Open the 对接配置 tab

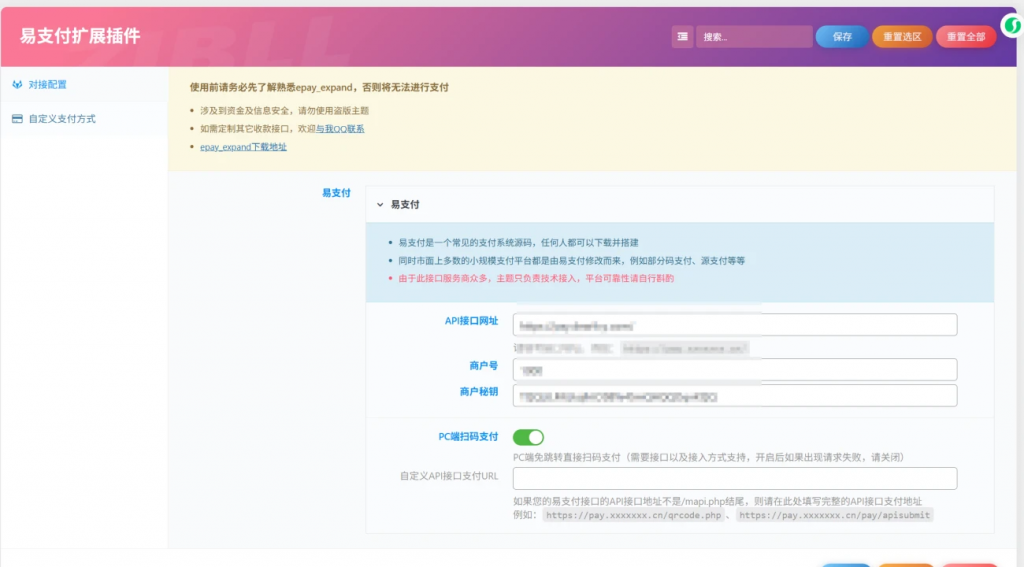coord(47,85)
